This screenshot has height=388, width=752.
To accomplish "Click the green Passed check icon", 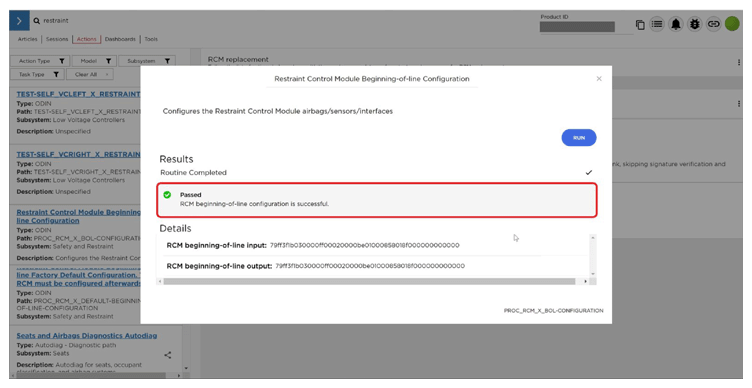I will [167, 195].
